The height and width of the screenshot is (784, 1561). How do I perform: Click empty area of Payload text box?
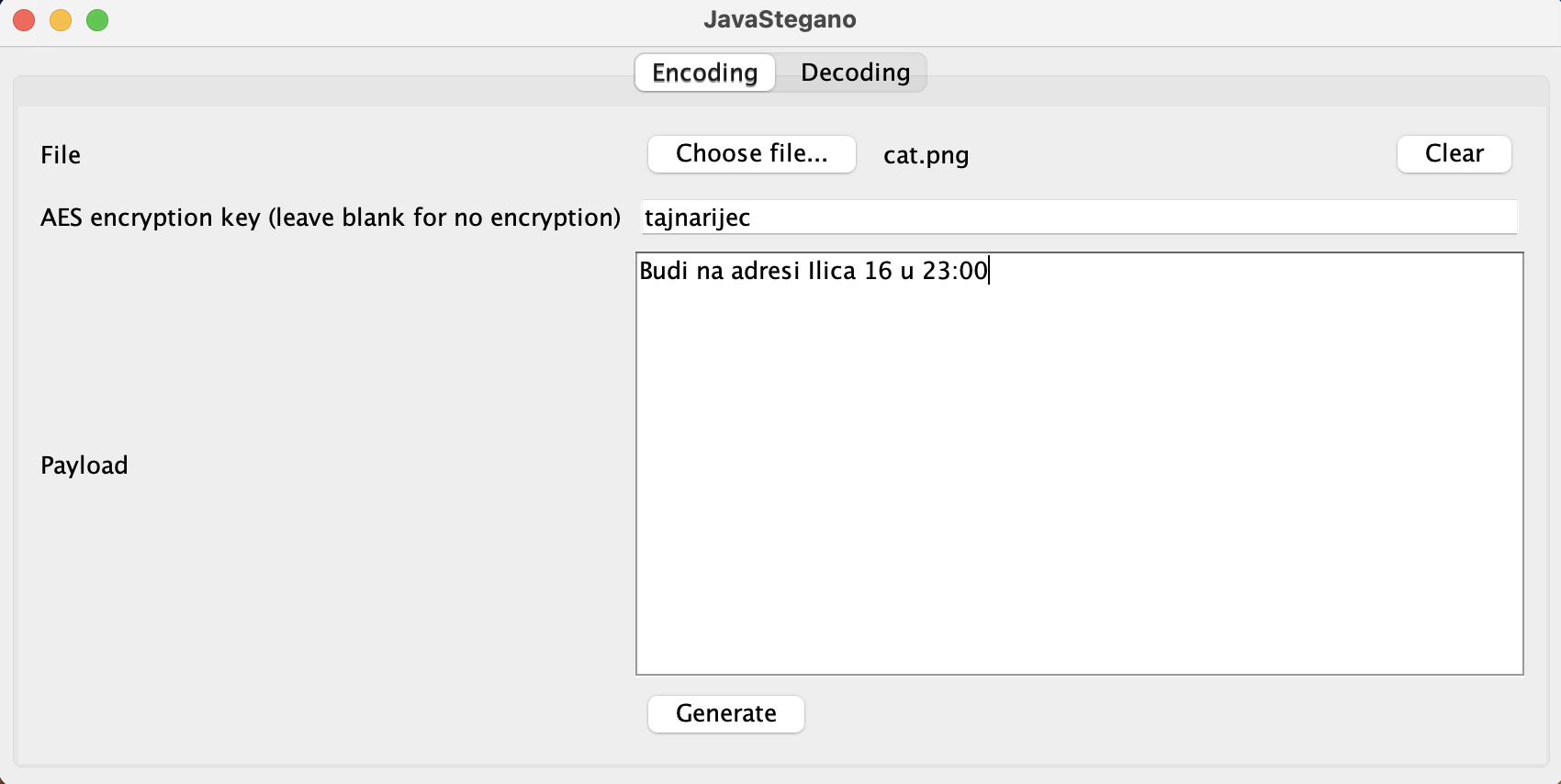(1079, 477)
